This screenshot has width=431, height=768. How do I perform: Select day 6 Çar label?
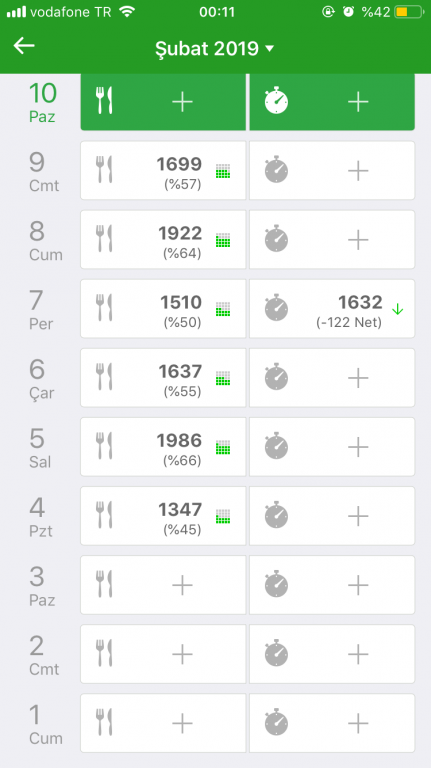tap(42, 379)
